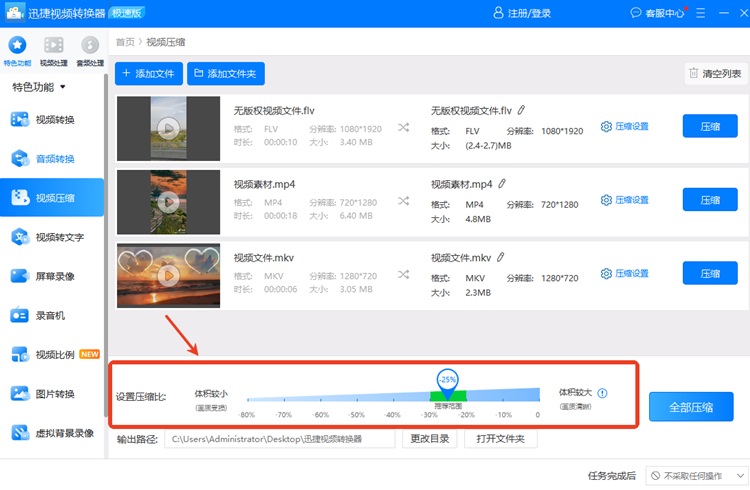The image size is (750, 490).
Task: Open 录音机 in the sidebar
Action: [52, 315]
